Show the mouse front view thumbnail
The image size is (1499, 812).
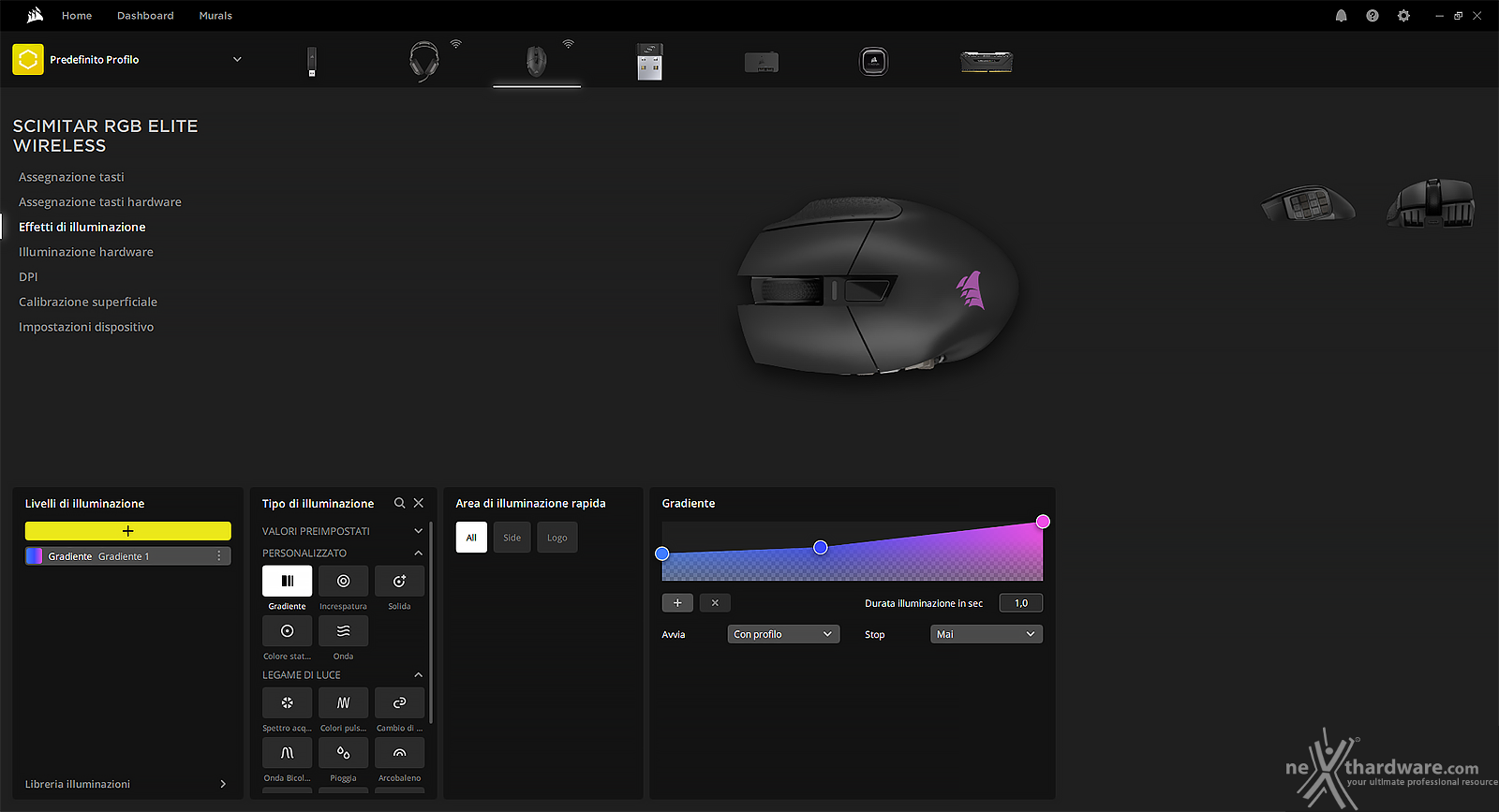(x=1431, y=203)
